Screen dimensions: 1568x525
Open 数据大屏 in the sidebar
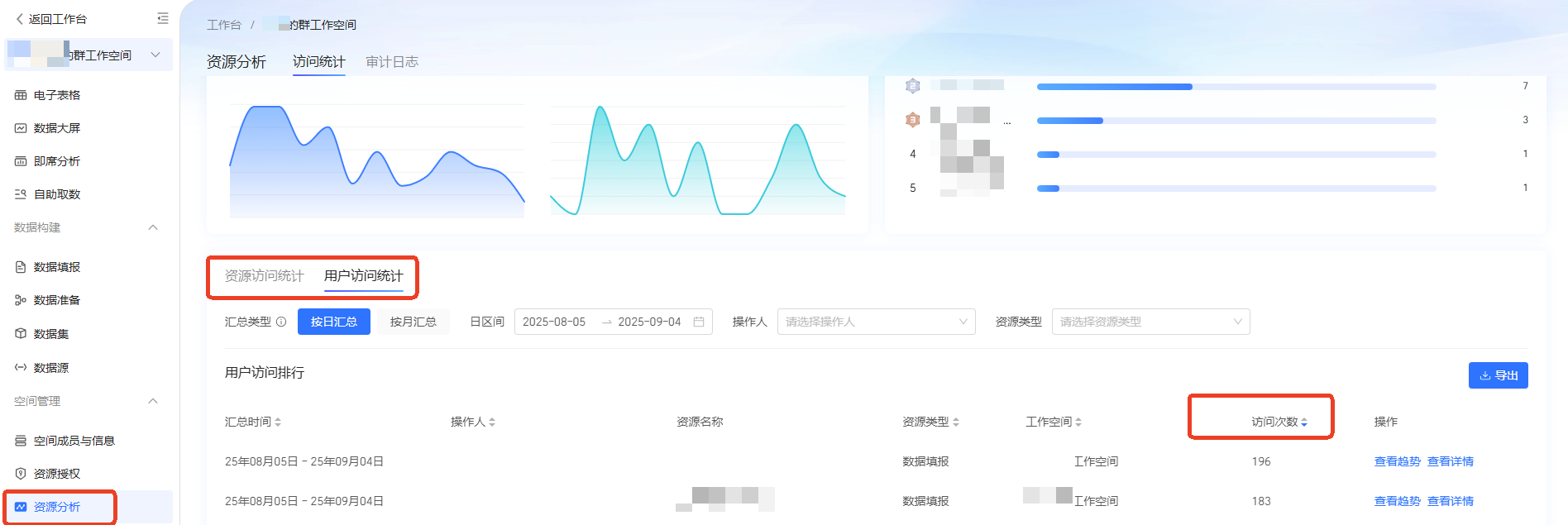pyautogui.click(x=56, y=128)
